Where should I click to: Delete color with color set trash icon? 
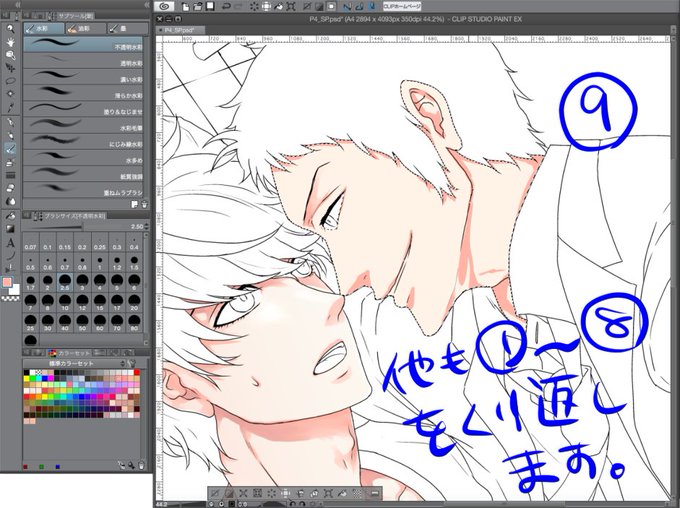point(141,465)
